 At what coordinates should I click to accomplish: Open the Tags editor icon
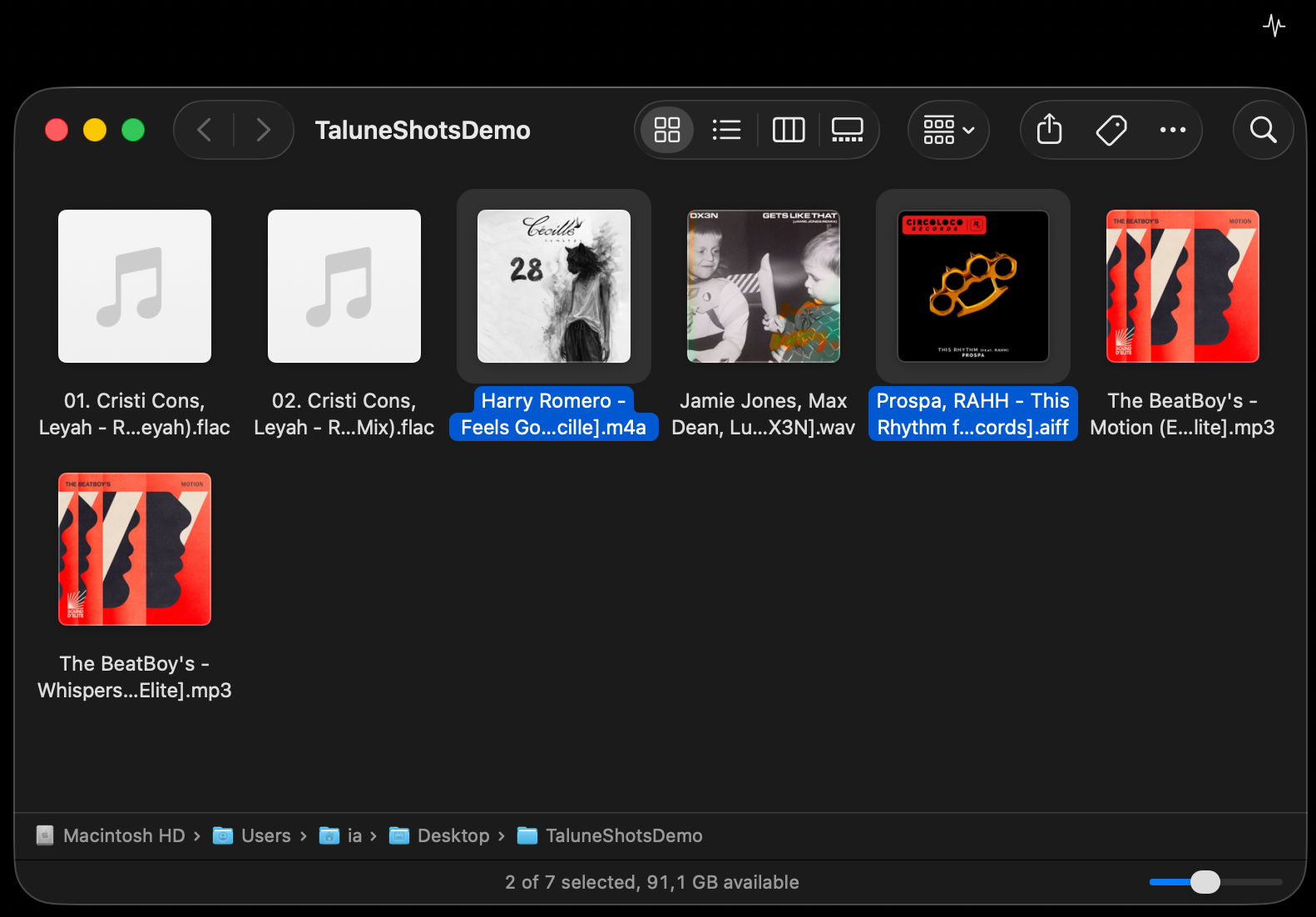click(1111, 130)
